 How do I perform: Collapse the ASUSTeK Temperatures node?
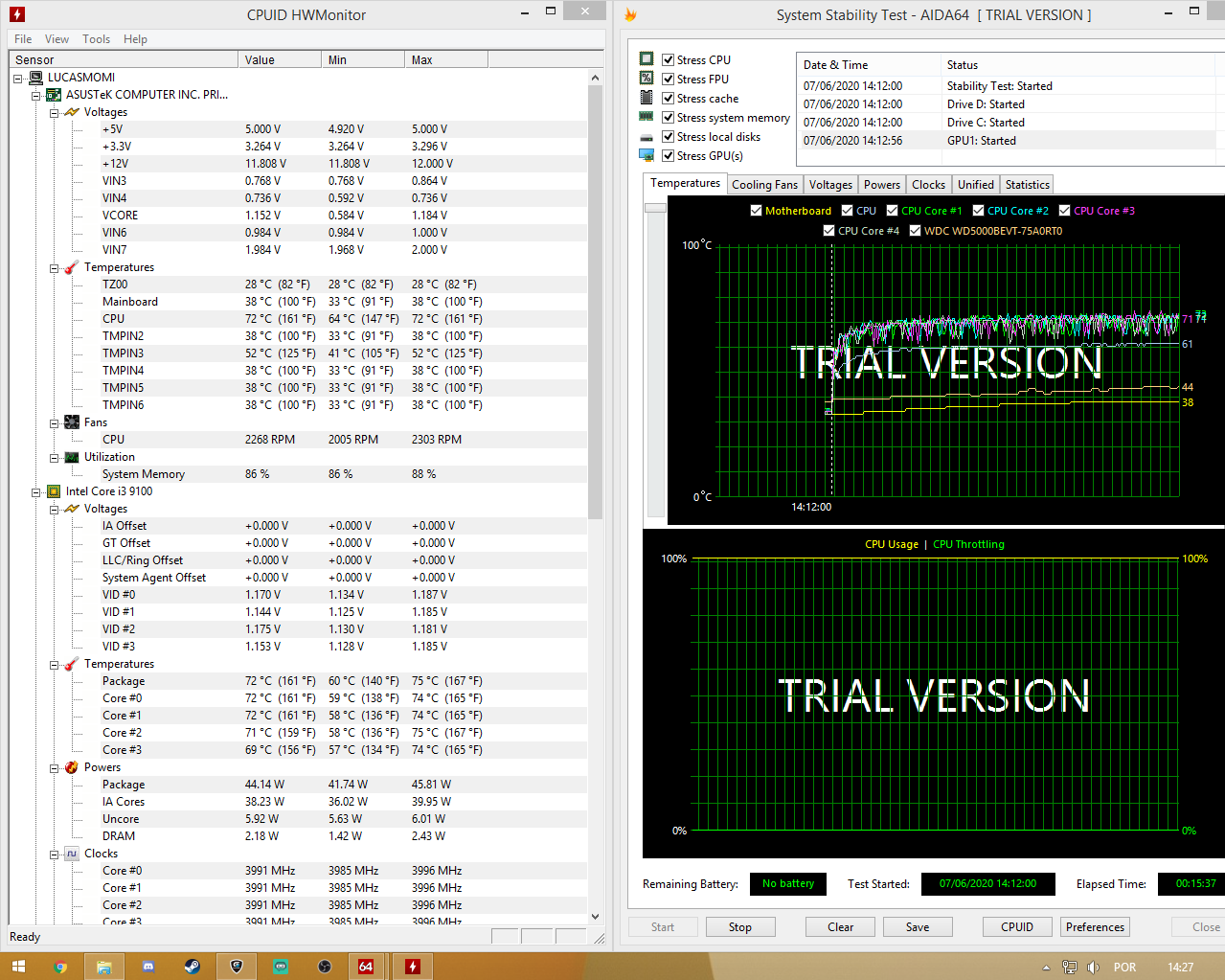pos(55,268)
